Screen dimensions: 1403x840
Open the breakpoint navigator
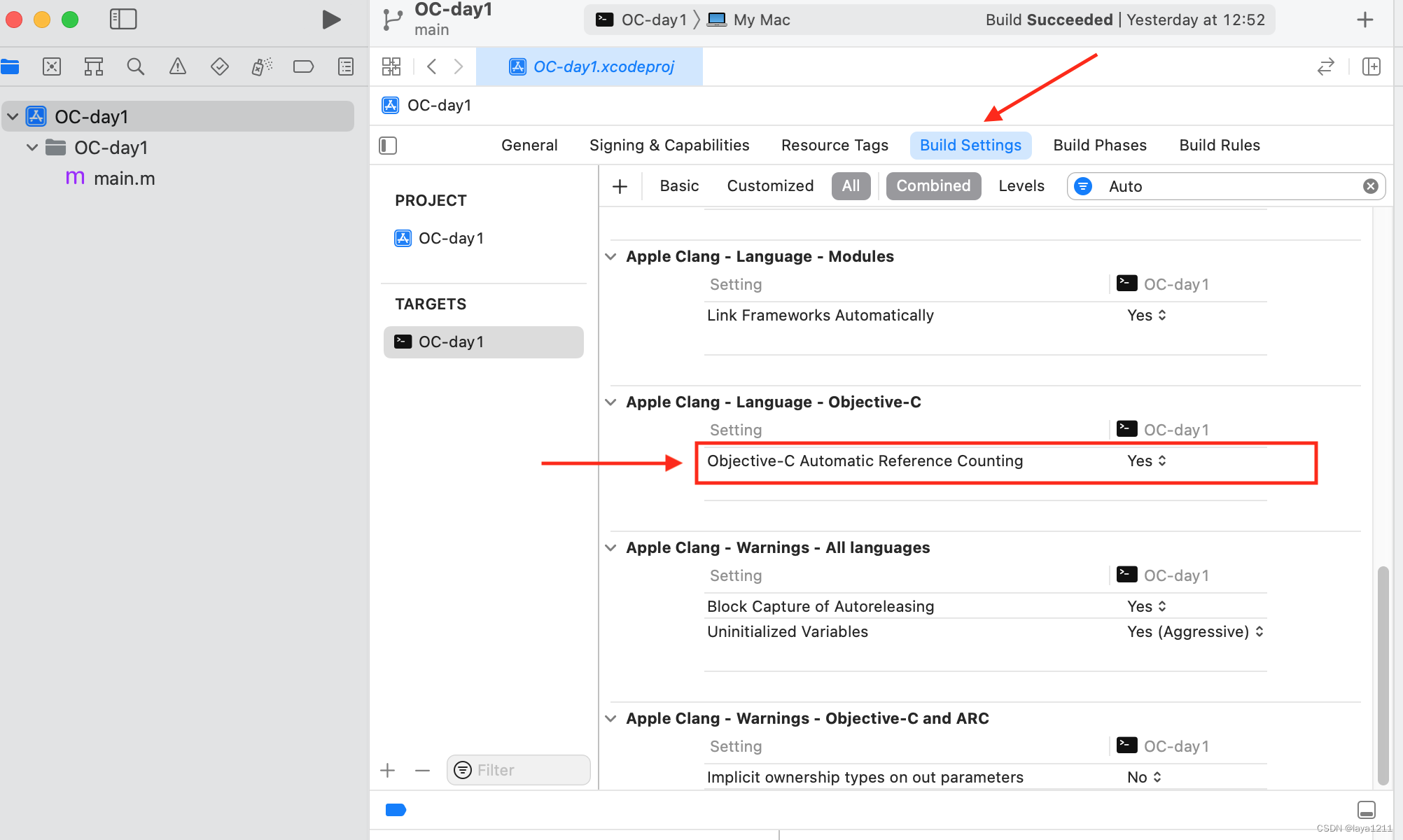pyautogui.click(x=303, y=66)
